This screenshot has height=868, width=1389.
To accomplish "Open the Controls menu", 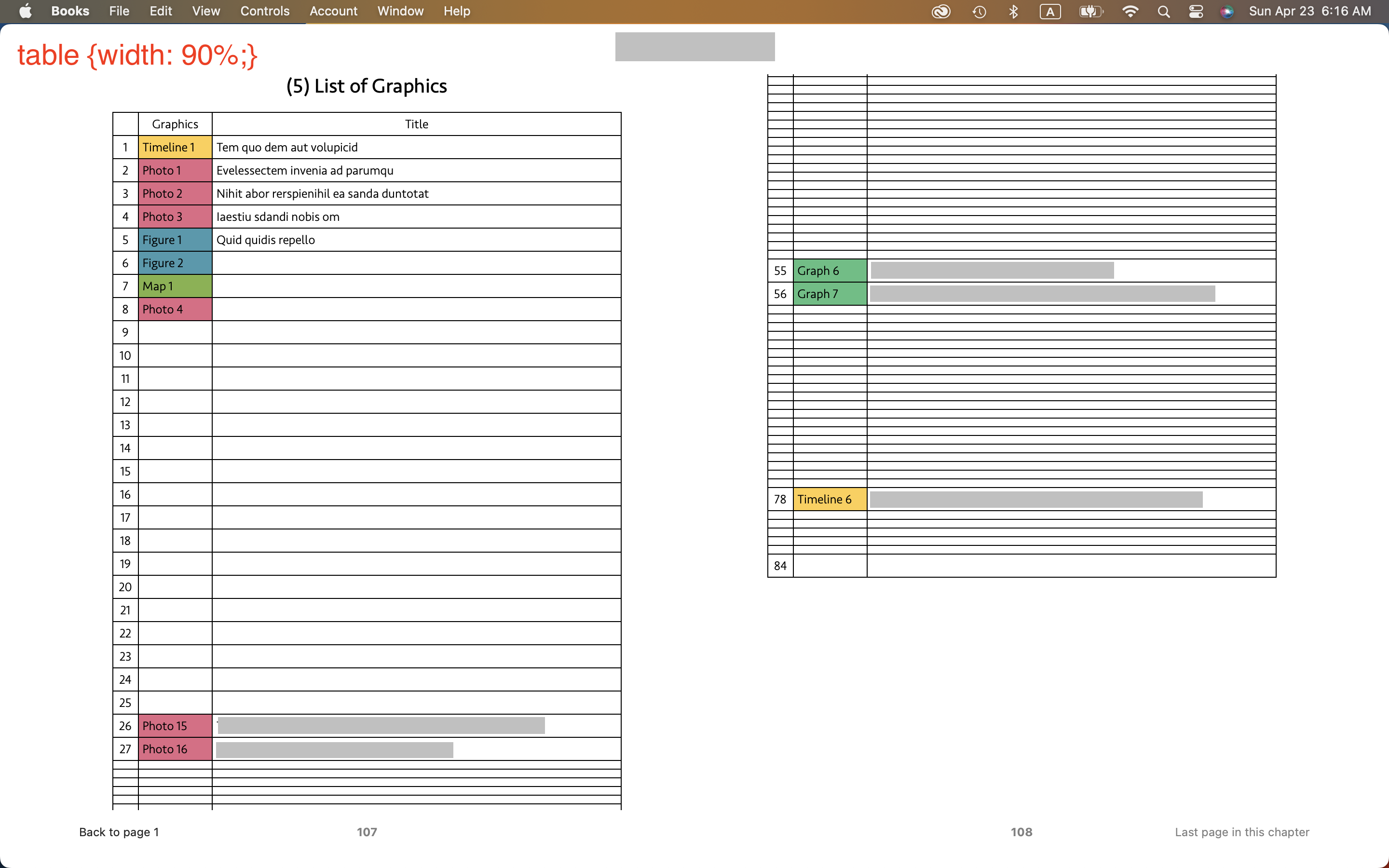I will tap(265, 11).
